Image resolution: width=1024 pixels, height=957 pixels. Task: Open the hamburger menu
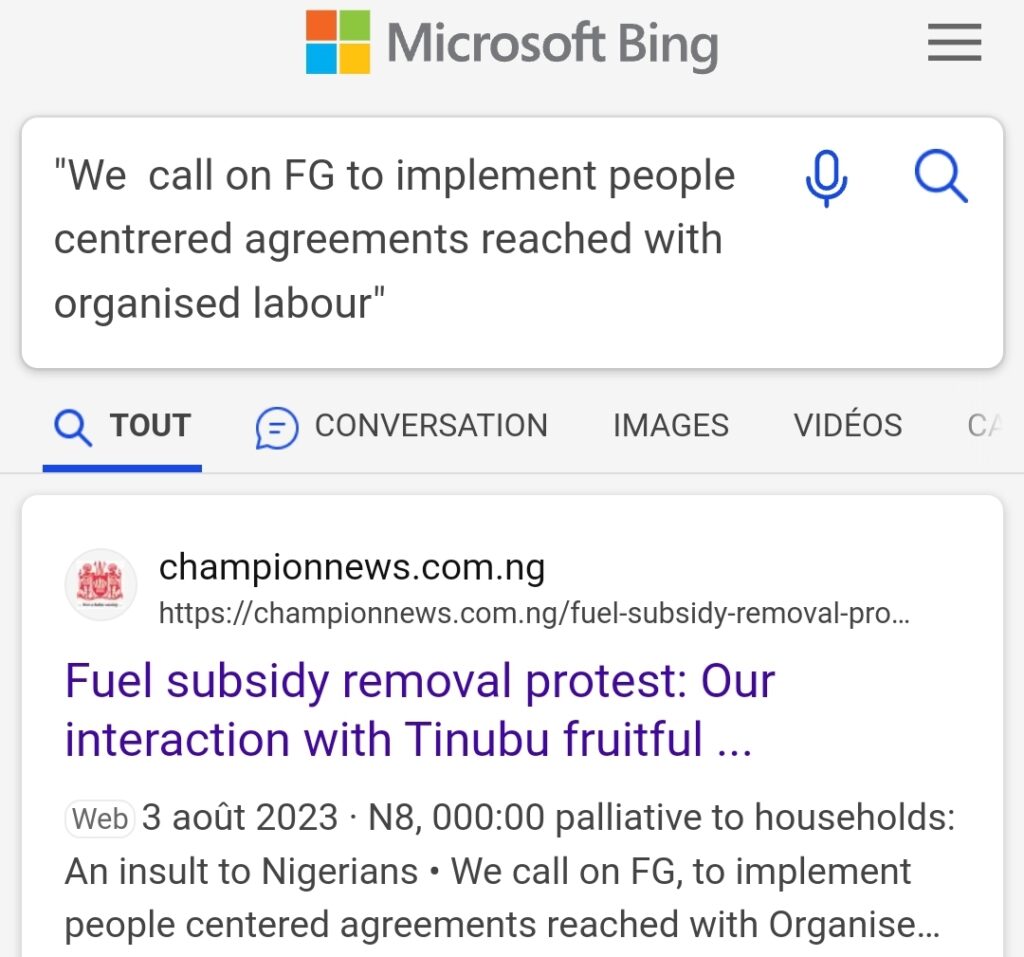954,42
